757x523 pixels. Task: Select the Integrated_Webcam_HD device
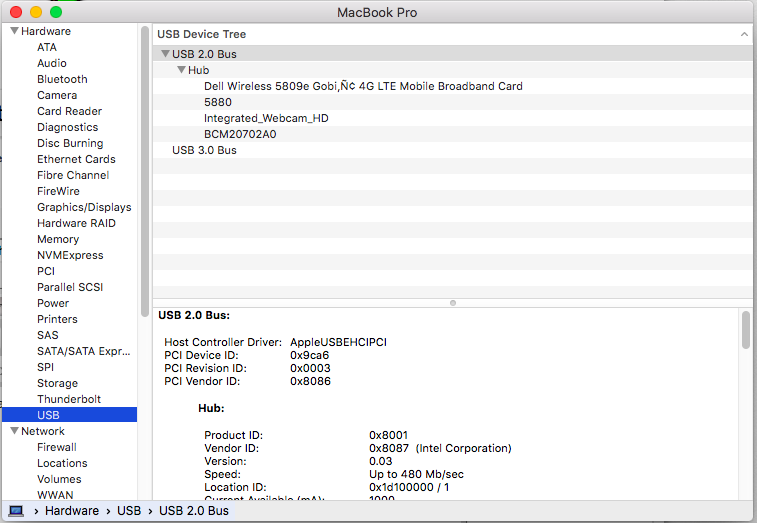[266, 118]
